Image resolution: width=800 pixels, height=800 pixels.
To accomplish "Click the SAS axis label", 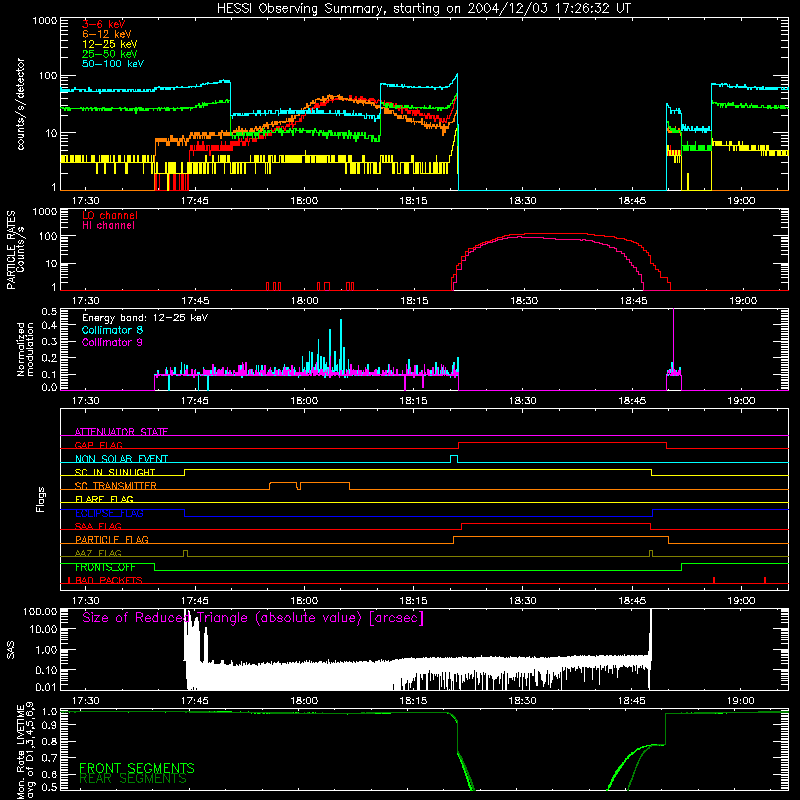I will (x=11, y=650).
